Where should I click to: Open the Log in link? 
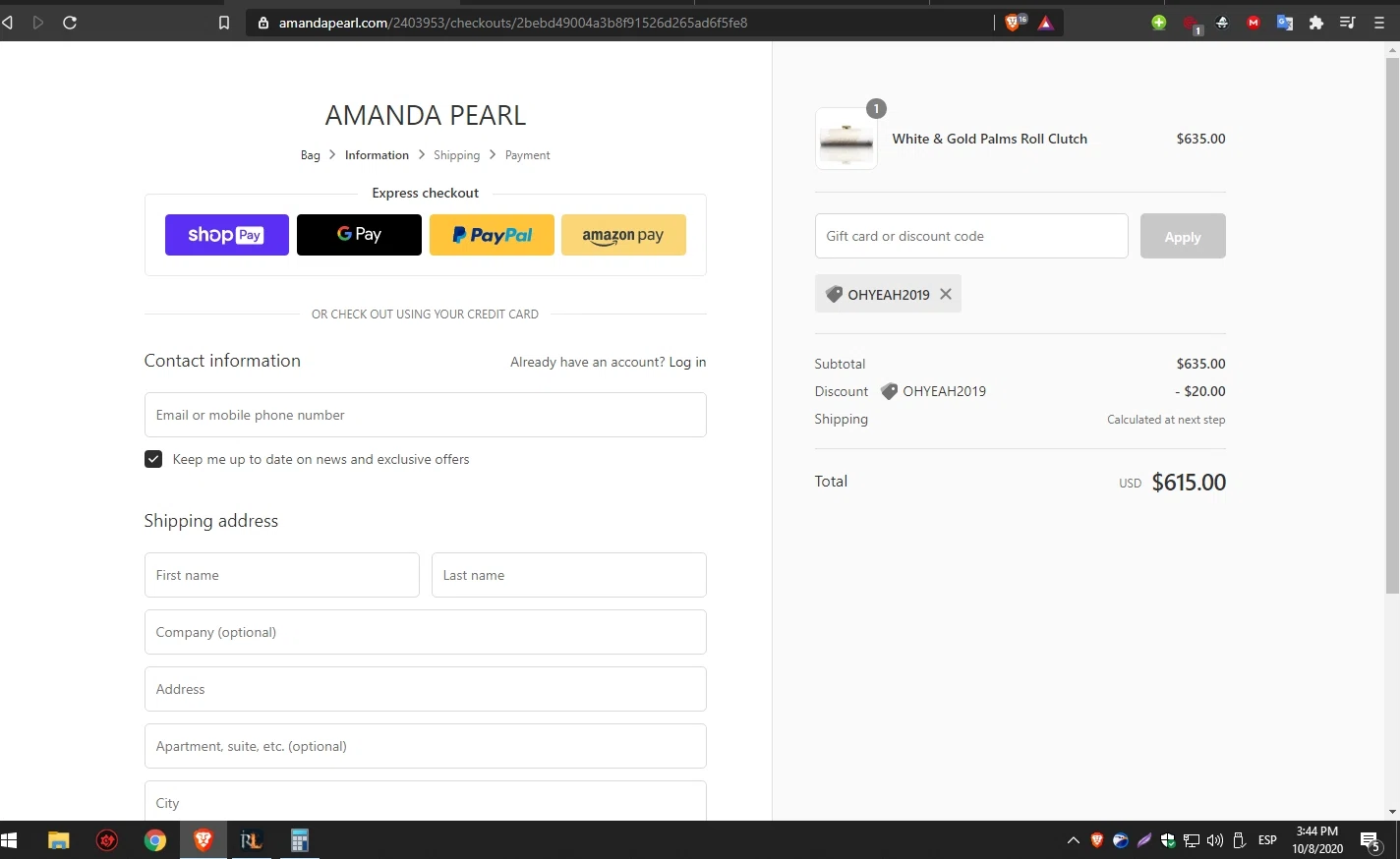tap(687, 362)
